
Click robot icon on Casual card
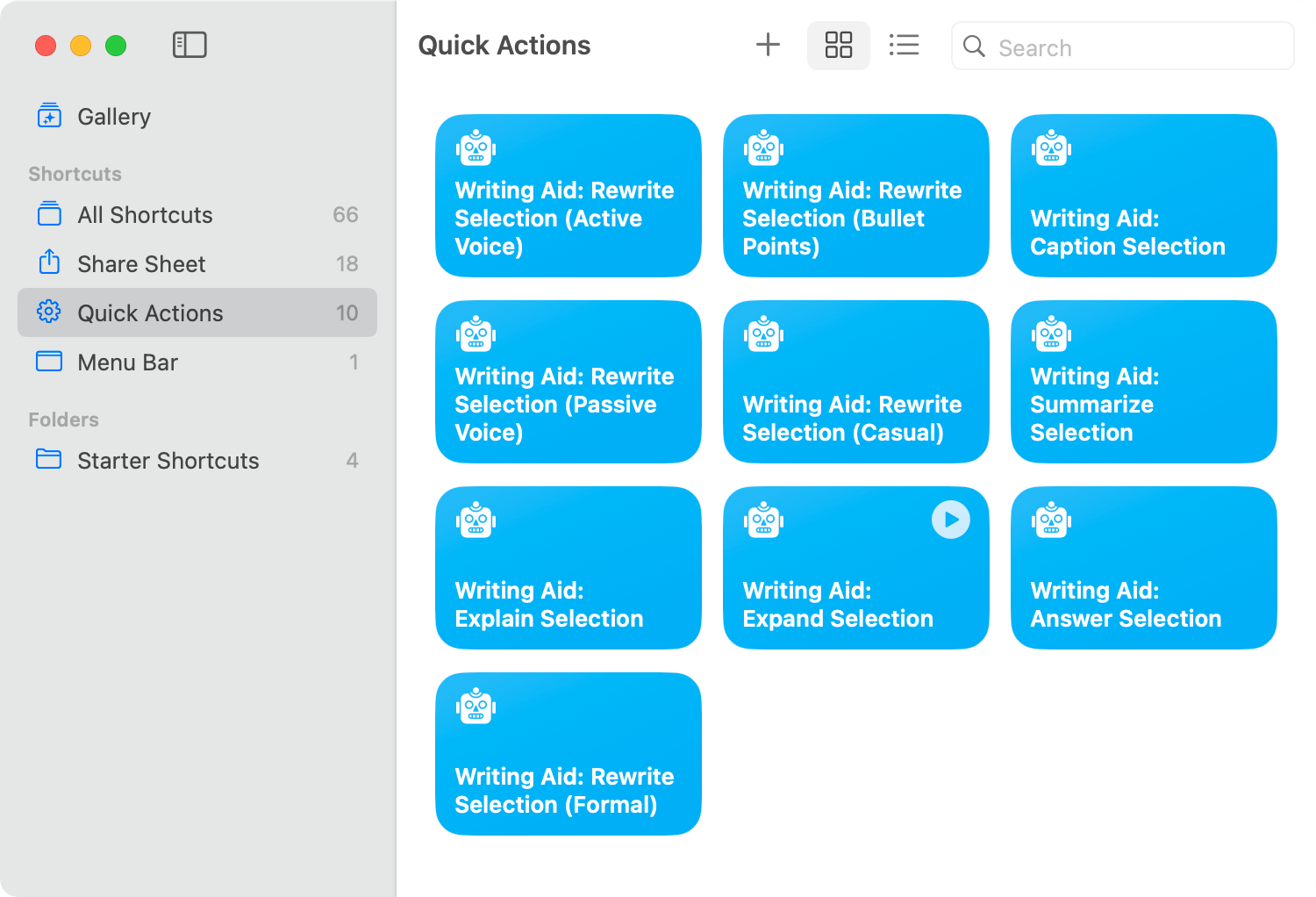tap(764, 334)
